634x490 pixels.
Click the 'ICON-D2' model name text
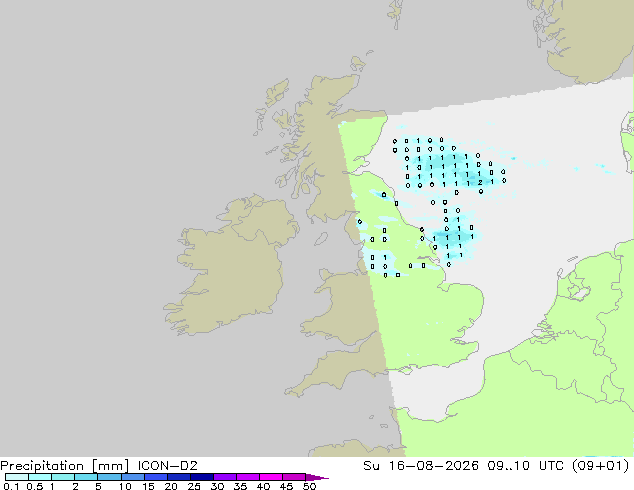coord(167,466)
